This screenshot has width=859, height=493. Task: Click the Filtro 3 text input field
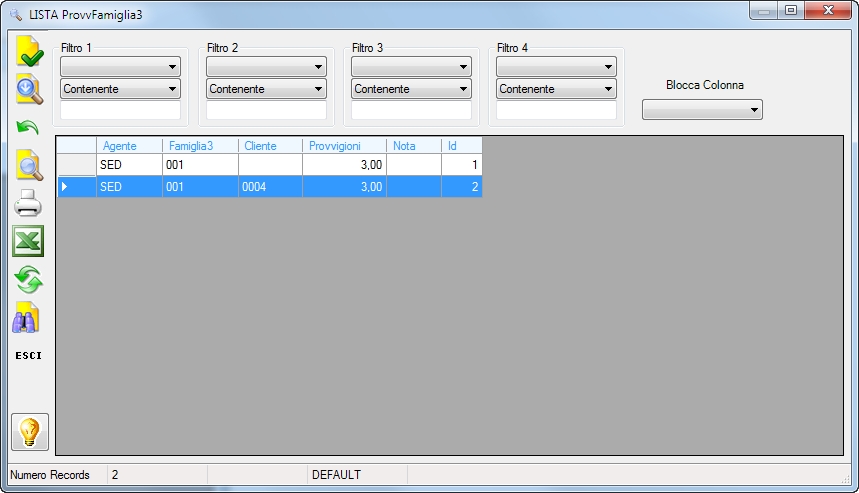click(x=411, y=110)
